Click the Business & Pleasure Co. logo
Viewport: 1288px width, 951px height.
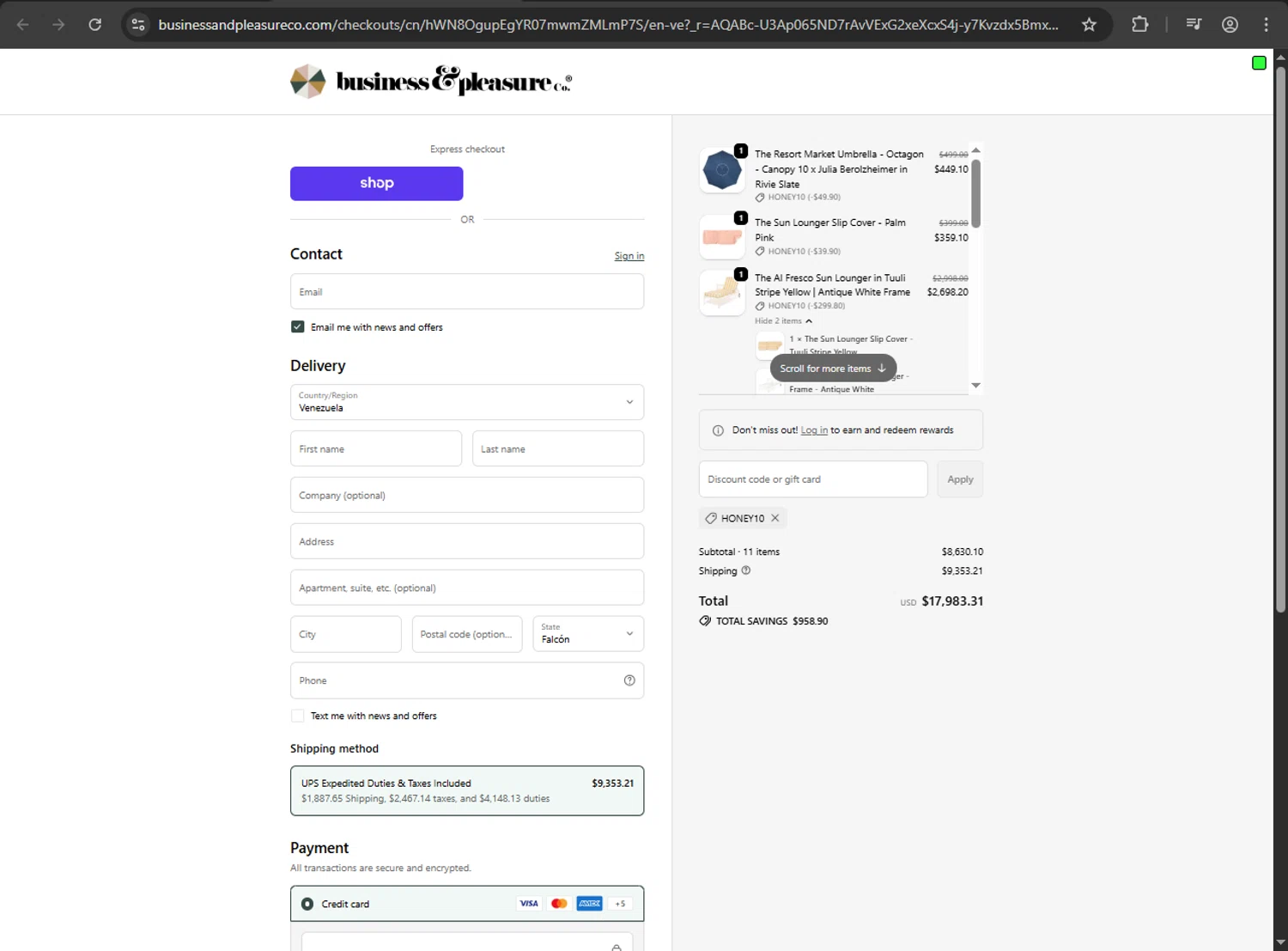431,81
